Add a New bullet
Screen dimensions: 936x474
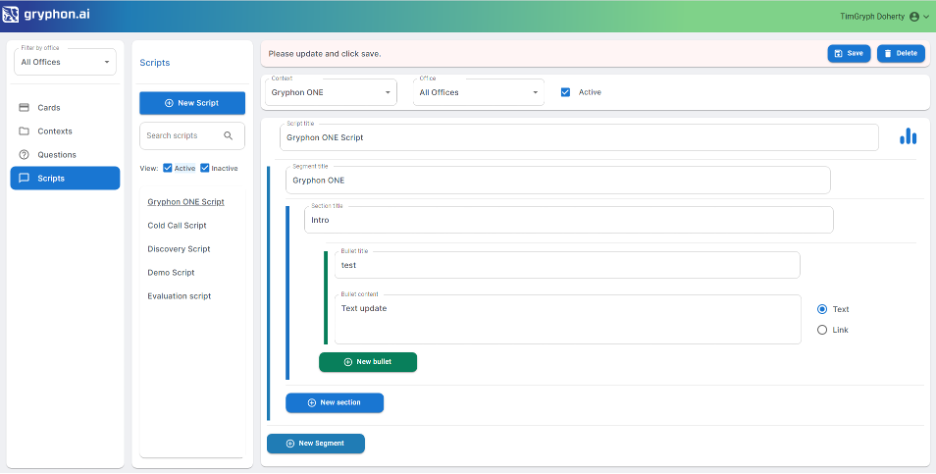(368, 362)
